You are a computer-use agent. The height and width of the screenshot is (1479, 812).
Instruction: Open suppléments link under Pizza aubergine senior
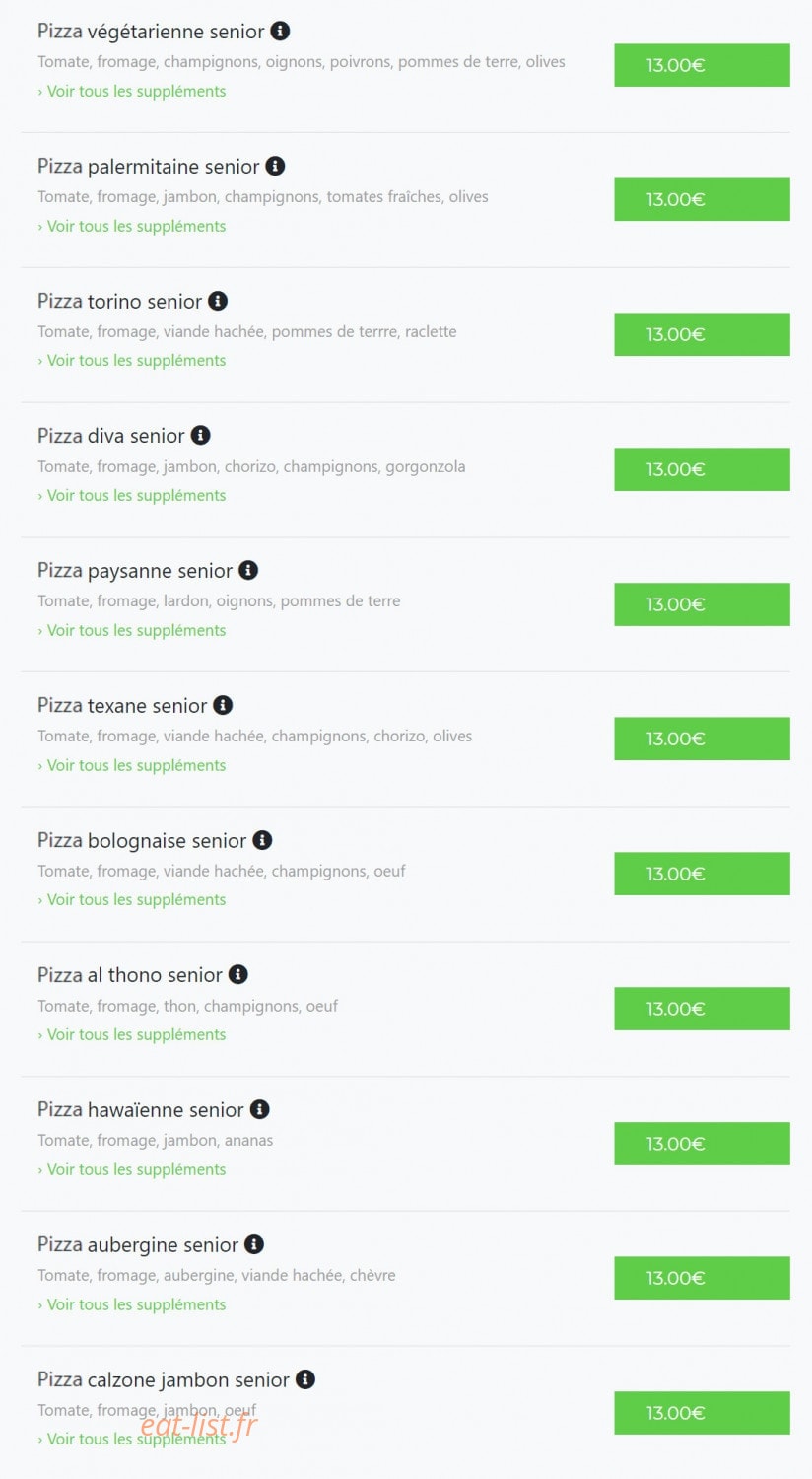point(132,1304)
